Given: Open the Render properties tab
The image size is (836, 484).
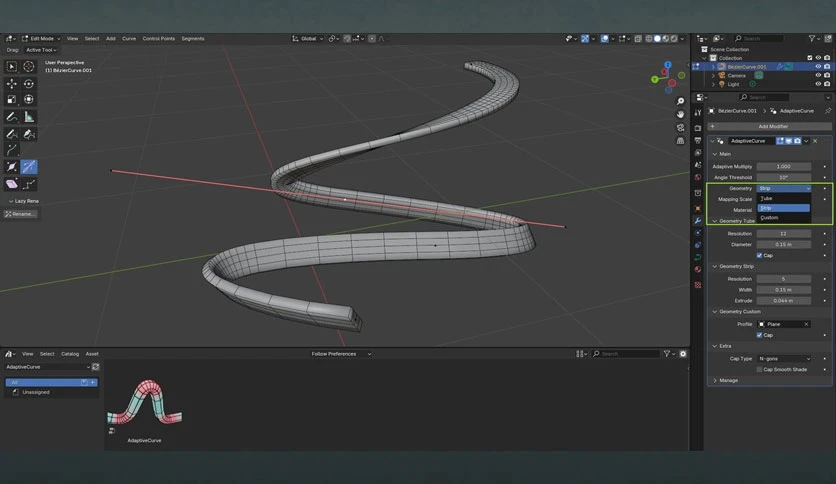Looking at the screenshot, I should pos(698,128).
